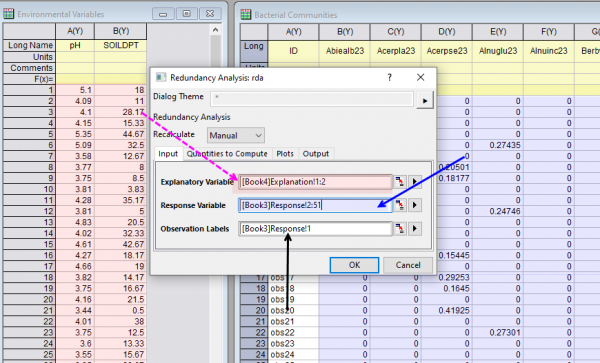The width and height of the screenshot is (600, 363).
Task: Click range selector icon for Response Variable
Action: (x=400, y=205)
